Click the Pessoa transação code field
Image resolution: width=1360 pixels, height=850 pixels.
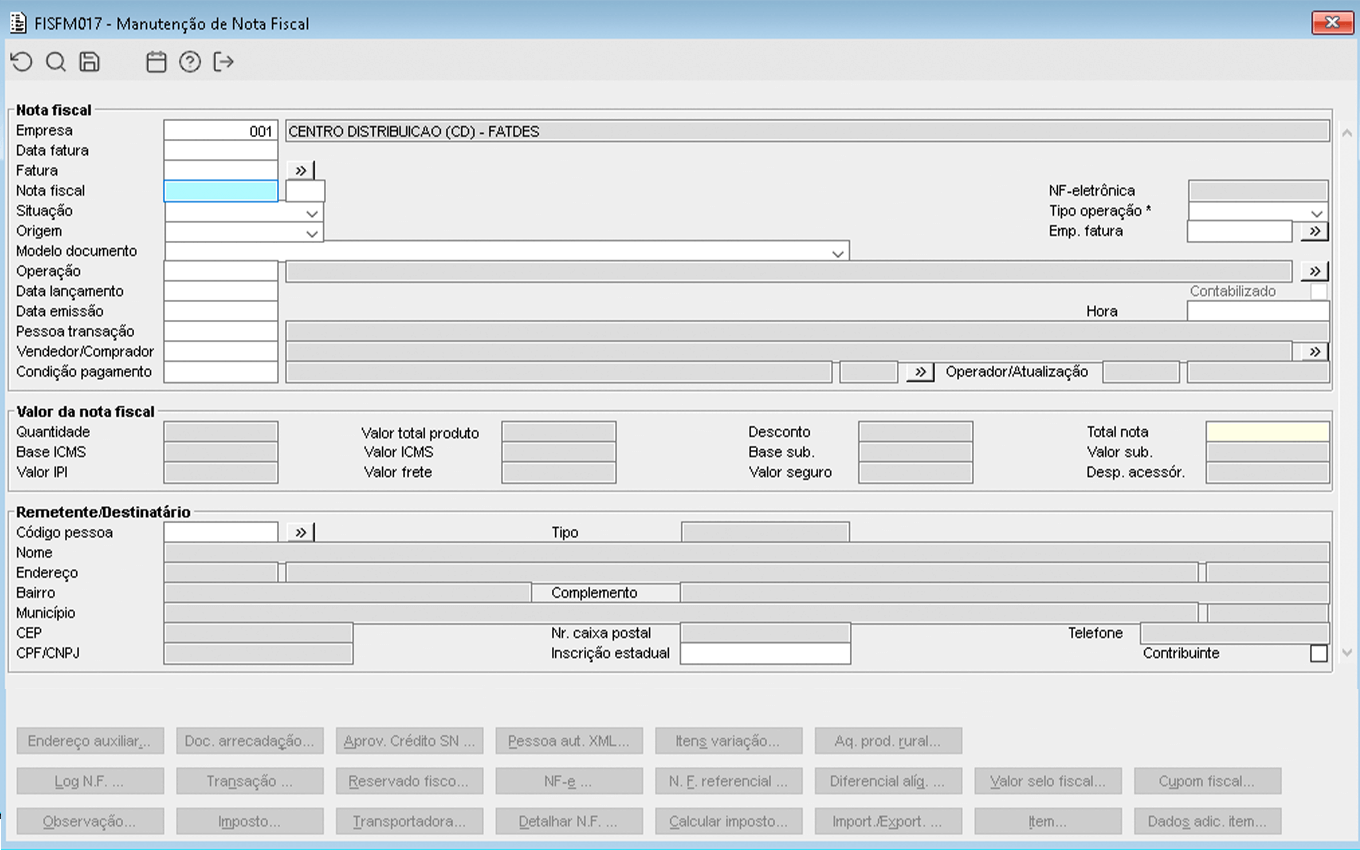click(x=221, y=331)
